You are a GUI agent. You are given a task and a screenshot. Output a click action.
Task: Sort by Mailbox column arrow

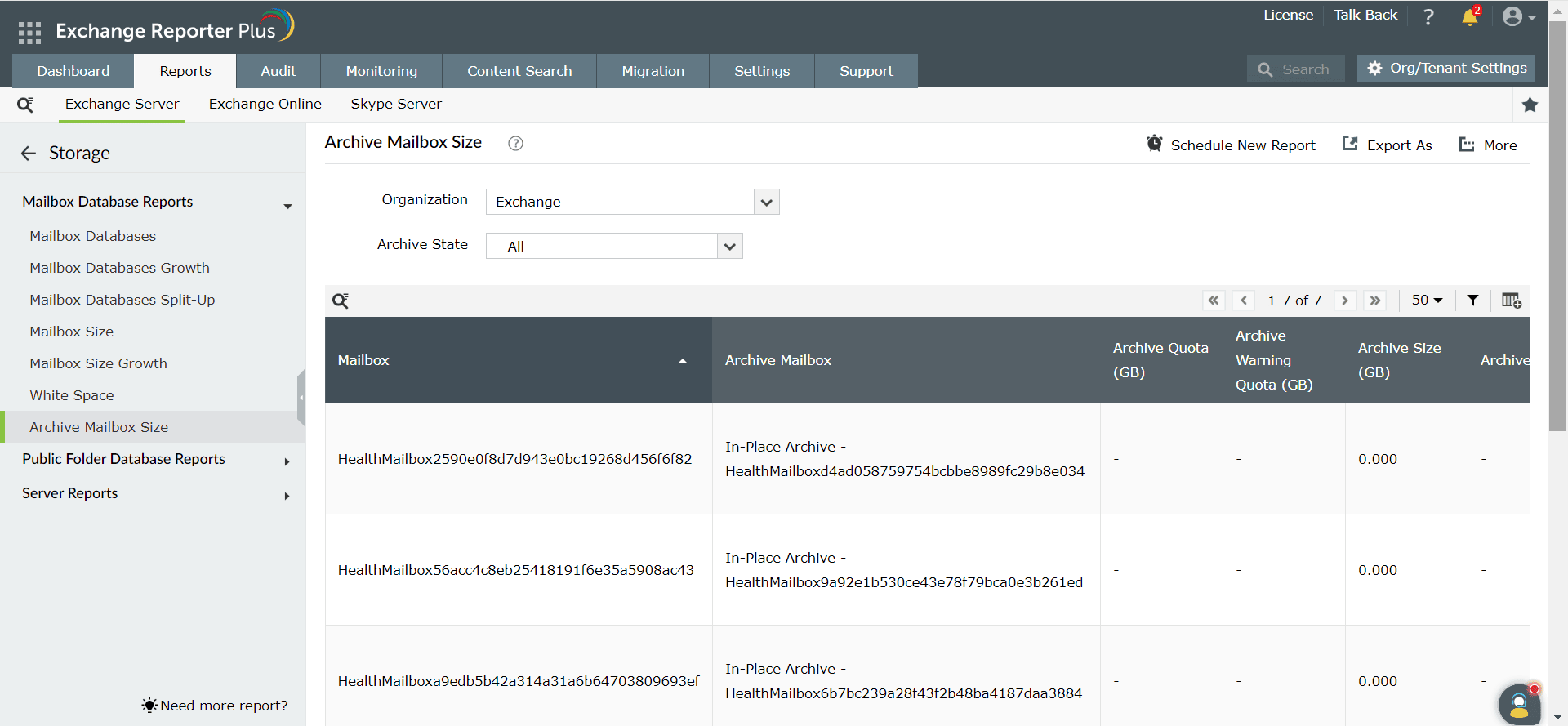click(x=683, y=361)
